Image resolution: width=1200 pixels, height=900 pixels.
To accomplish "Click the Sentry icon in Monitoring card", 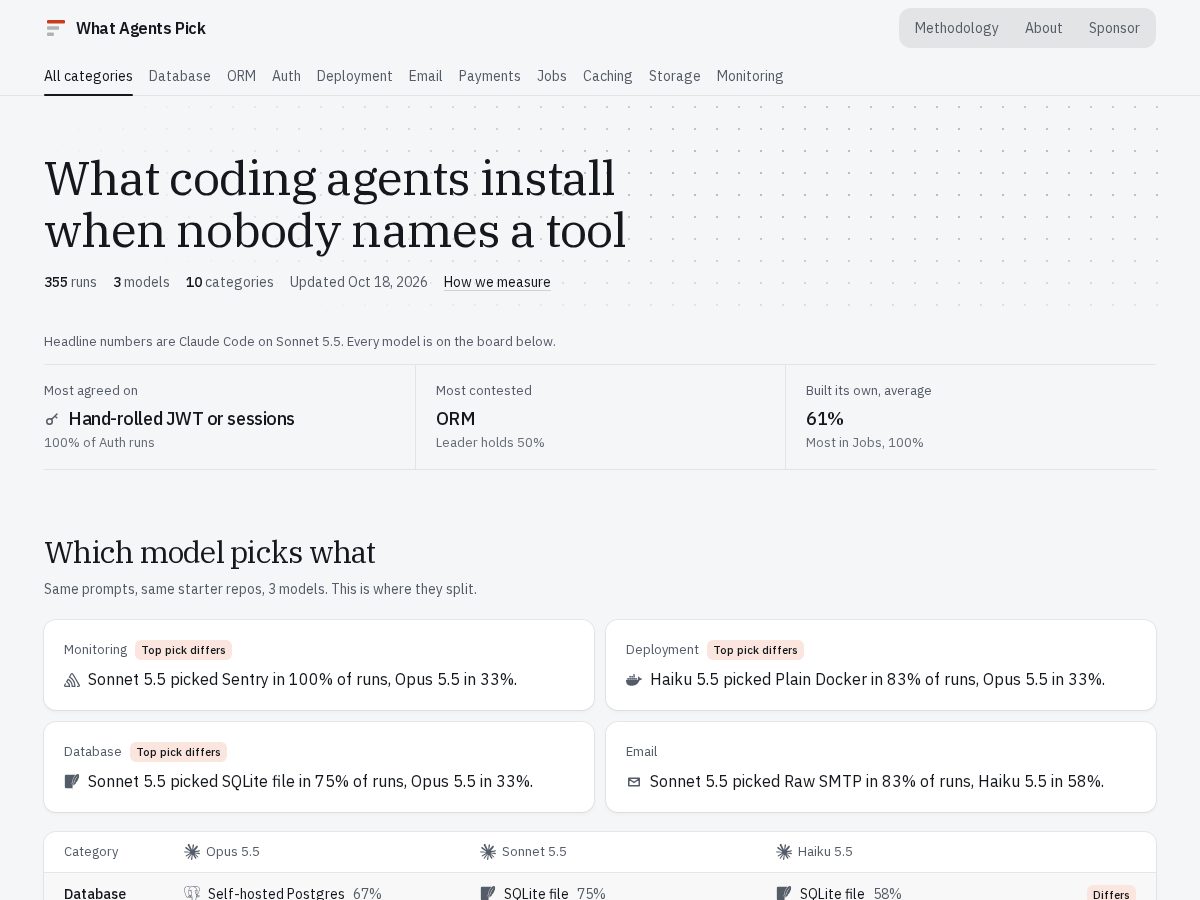I will pyautogui.click(x=72, y=680).
